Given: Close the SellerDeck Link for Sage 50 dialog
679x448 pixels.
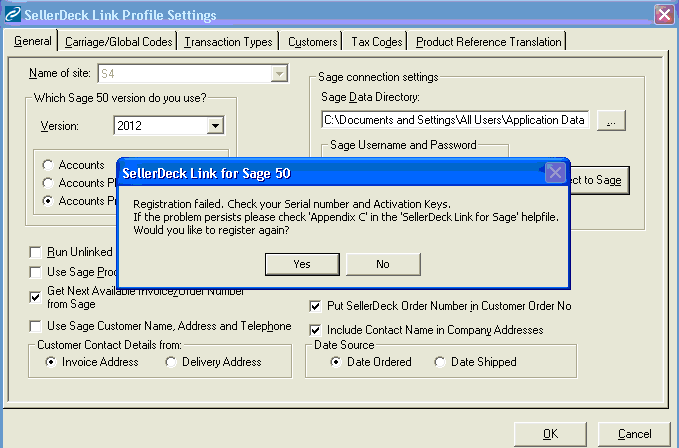Looking at the screenshot, I should click(555, 172).
